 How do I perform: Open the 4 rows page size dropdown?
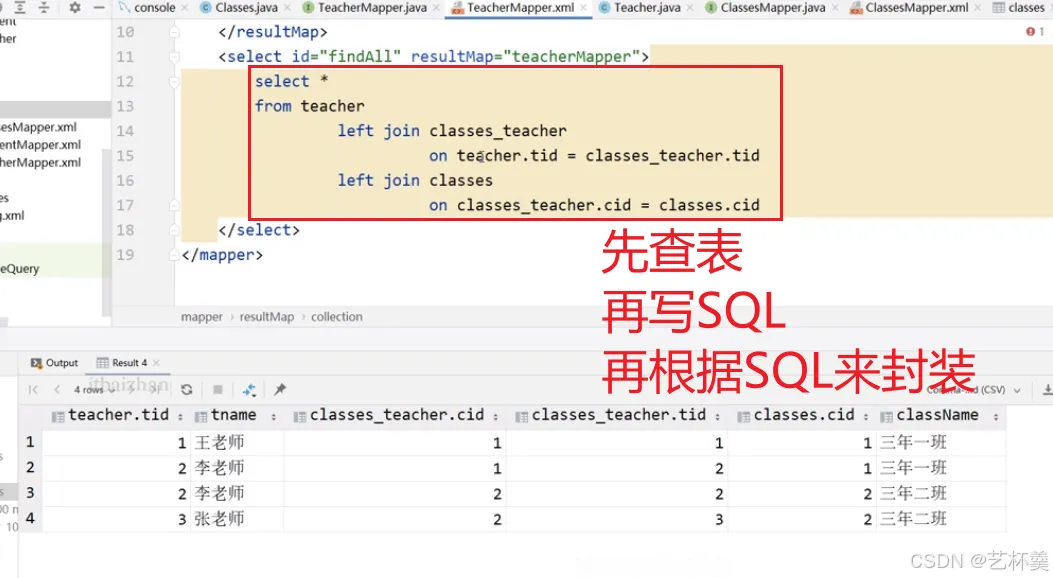coord(94,389)
